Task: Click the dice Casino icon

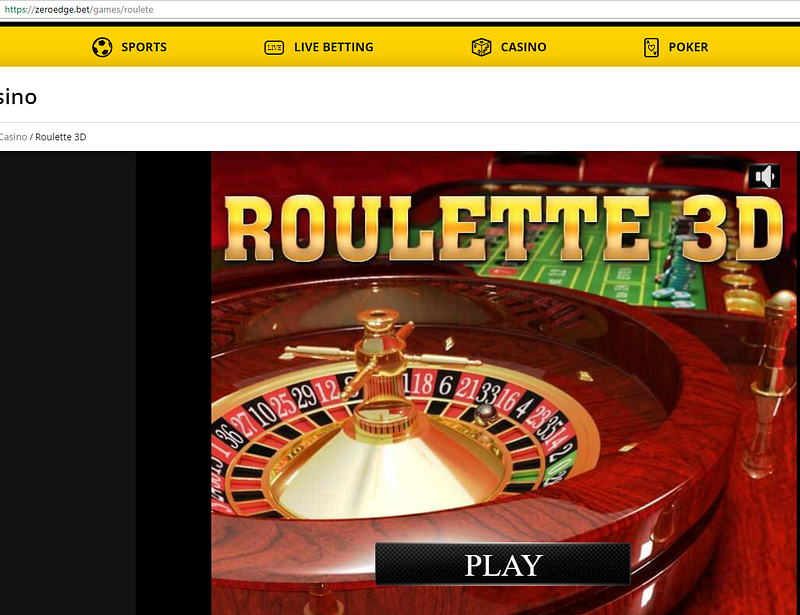Action: tap(481, 47)
